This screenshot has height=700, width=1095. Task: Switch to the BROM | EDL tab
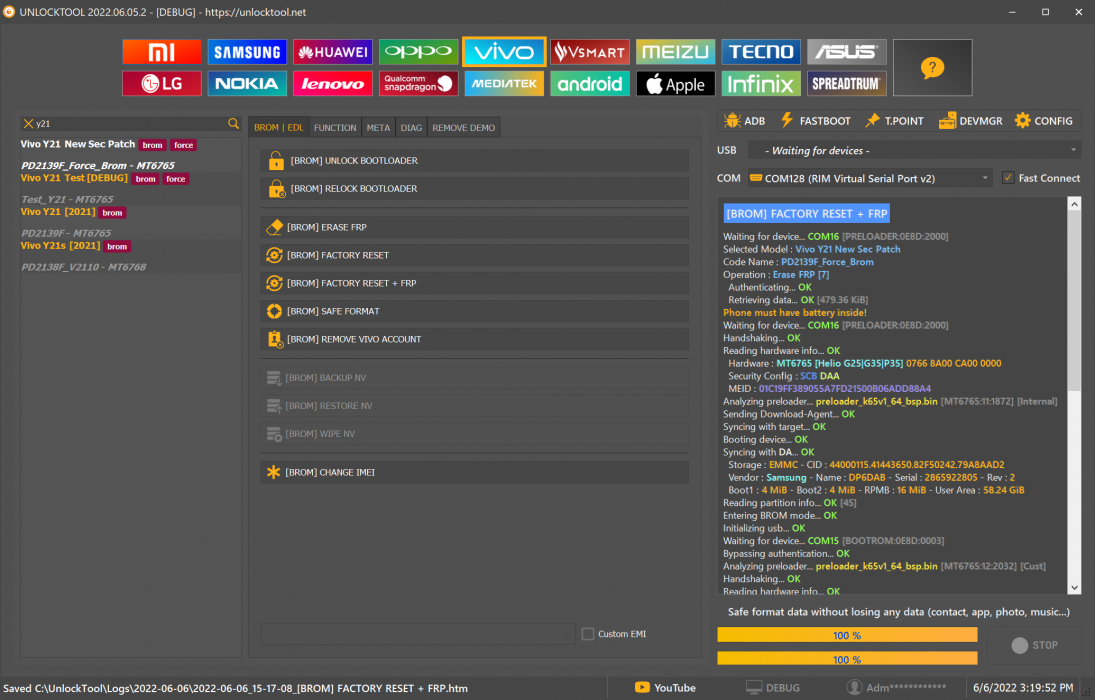coord(279,128)
